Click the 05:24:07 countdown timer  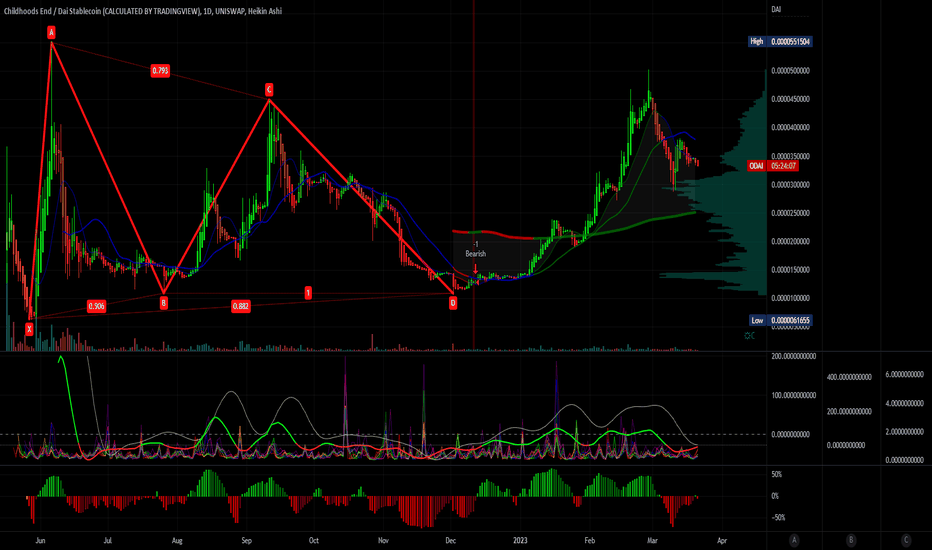point(783,166)
